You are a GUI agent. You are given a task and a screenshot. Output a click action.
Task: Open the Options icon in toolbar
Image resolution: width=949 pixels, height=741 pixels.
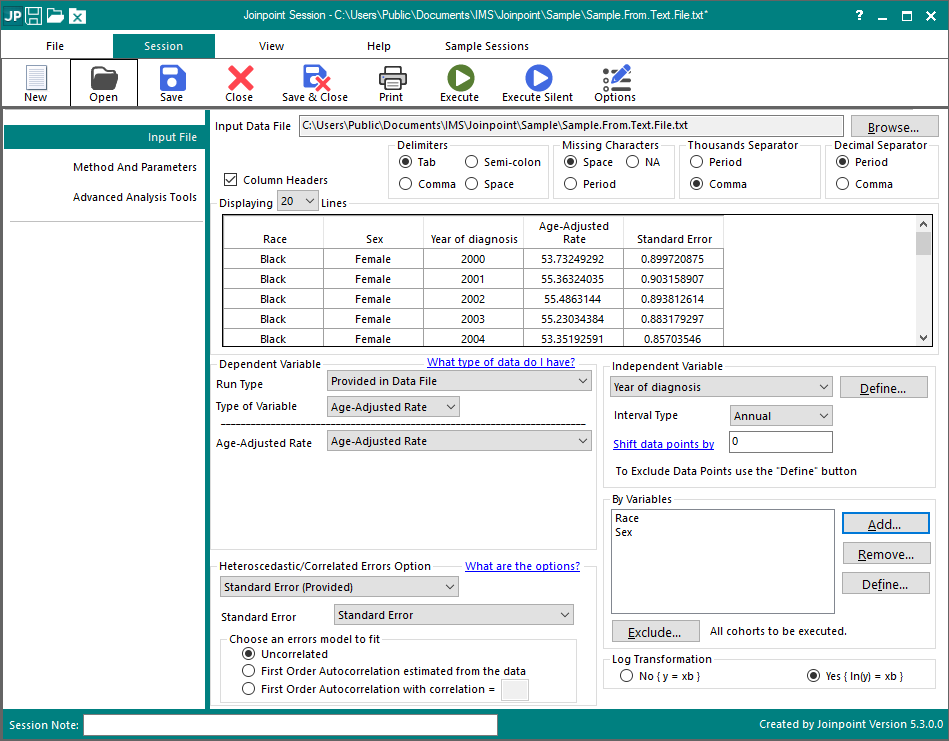click(x=615, y=82)
